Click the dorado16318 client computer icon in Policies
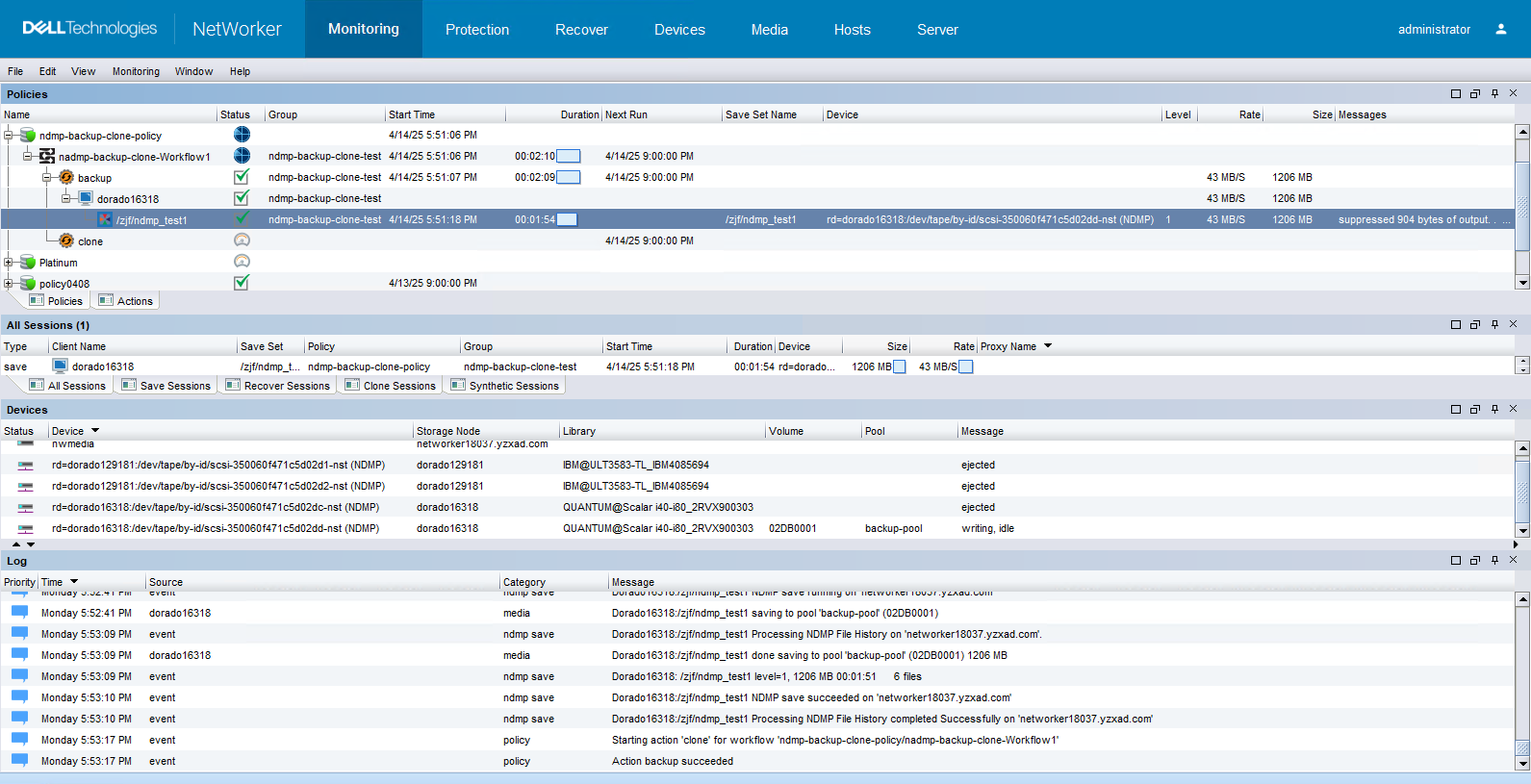Screen dimensions: 1531x784 tap(86, 198)
